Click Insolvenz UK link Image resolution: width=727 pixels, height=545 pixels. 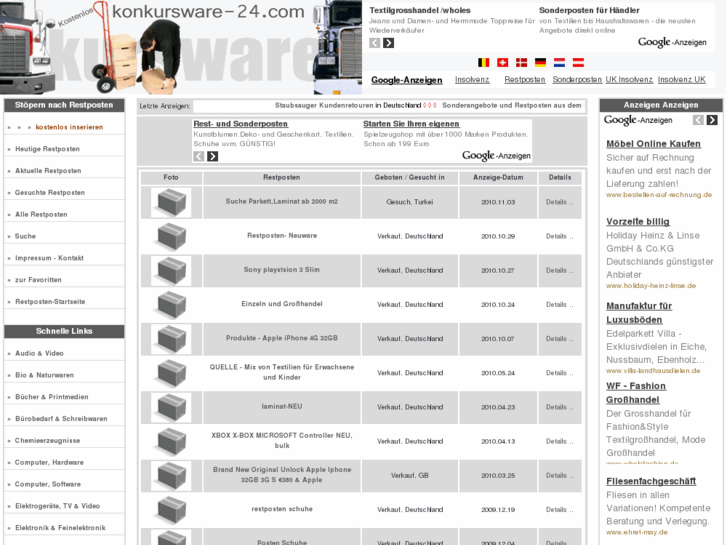(x=682, y=80)
